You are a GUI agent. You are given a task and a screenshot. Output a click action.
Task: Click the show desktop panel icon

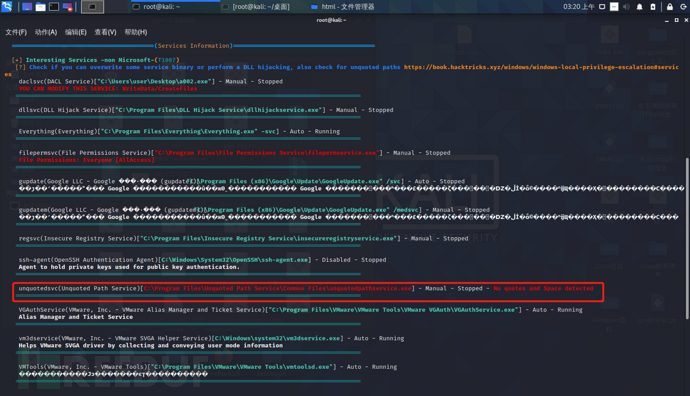click(27, 7)
